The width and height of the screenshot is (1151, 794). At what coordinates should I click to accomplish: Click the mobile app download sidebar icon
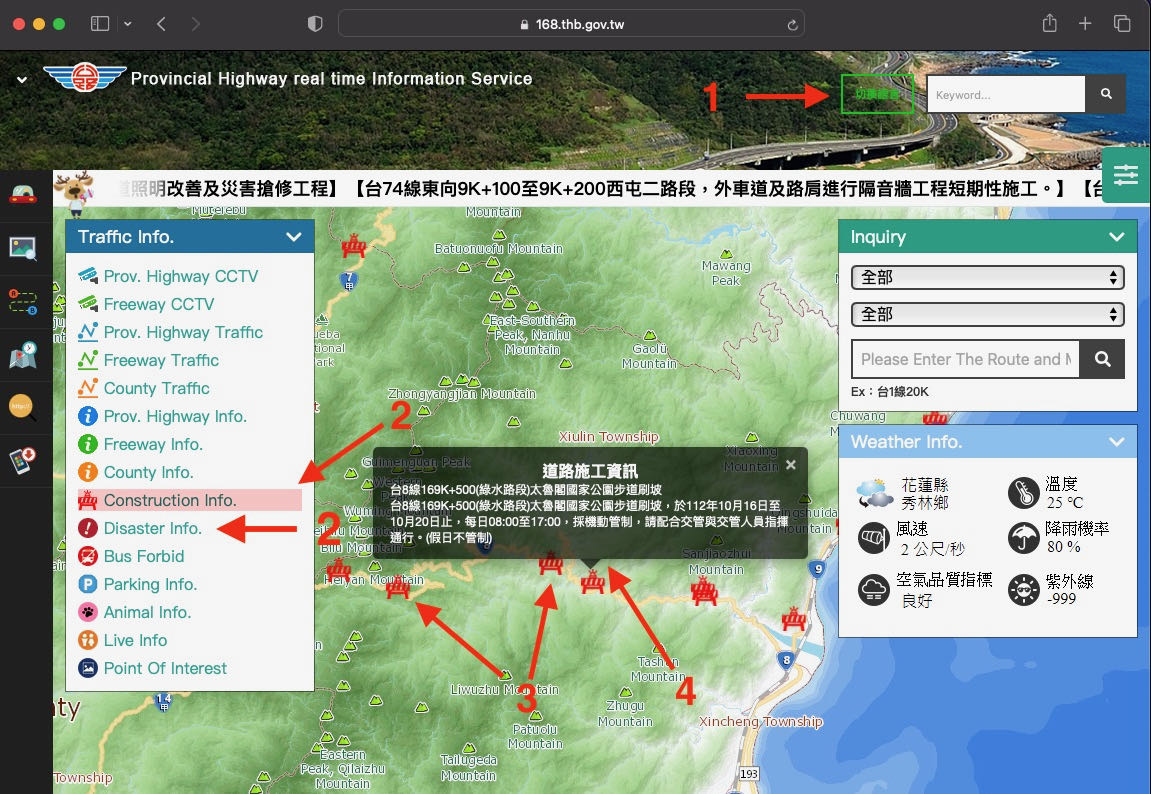[23, 461]
